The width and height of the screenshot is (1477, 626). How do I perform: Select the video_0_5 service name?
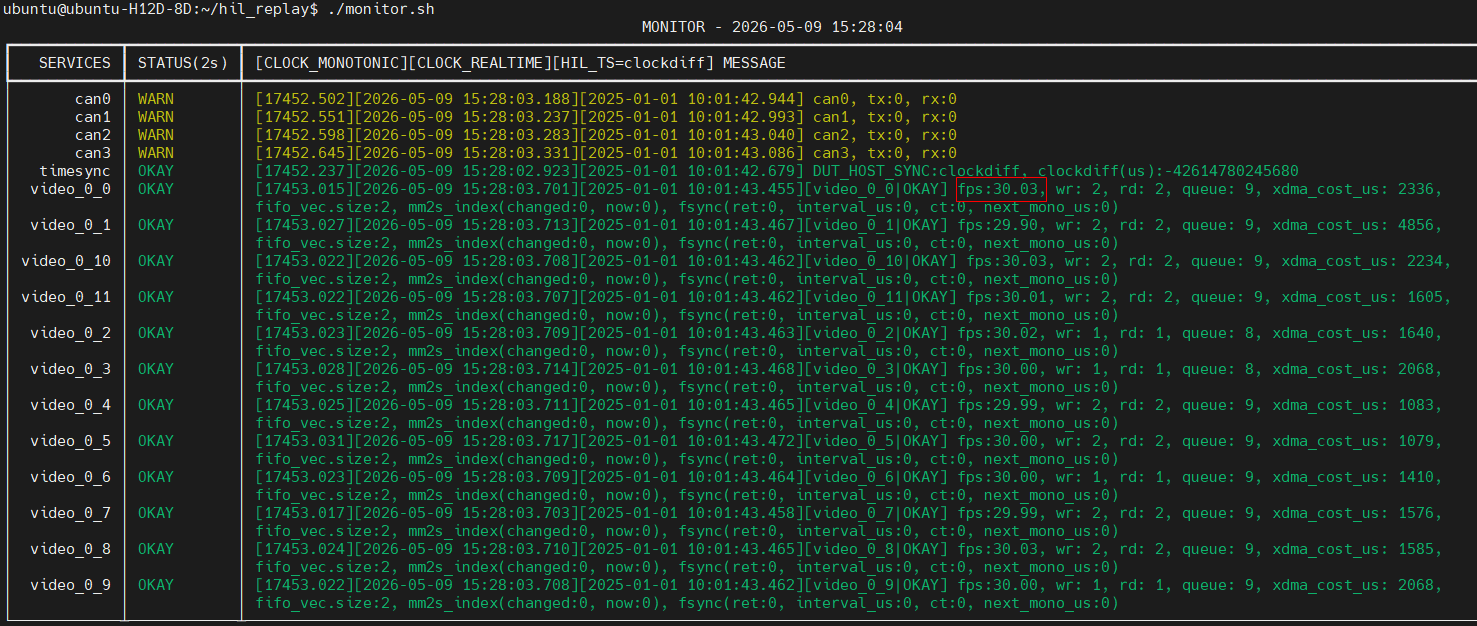pos(70,441)
